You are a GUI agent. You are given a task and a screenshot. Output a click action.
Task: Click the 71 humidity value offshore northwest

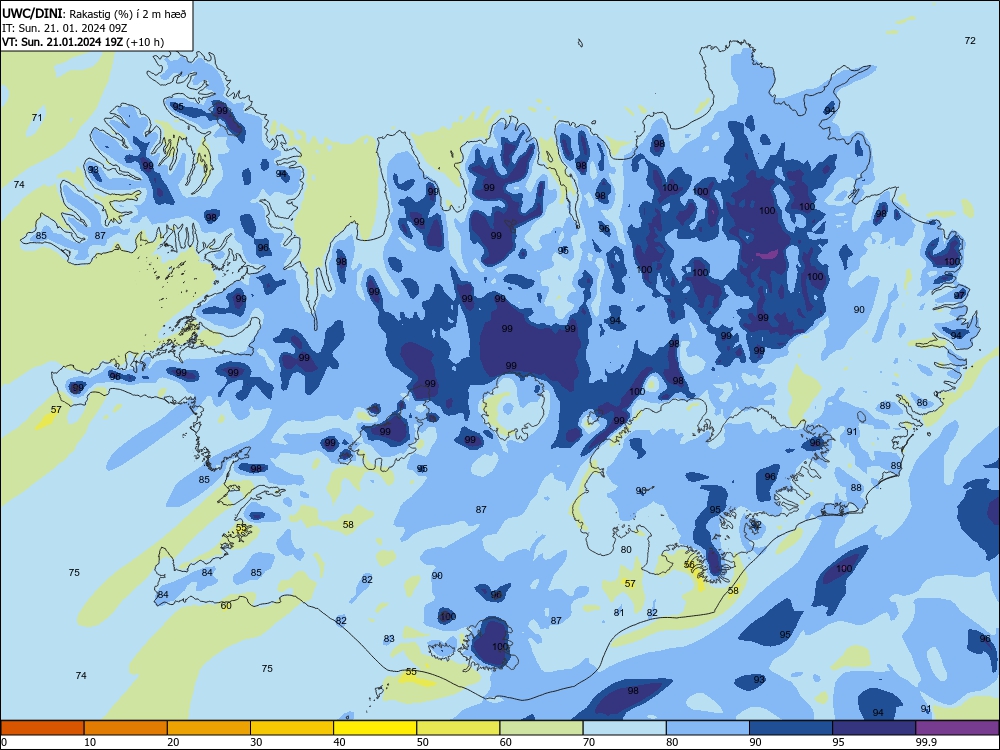[37, 117]
